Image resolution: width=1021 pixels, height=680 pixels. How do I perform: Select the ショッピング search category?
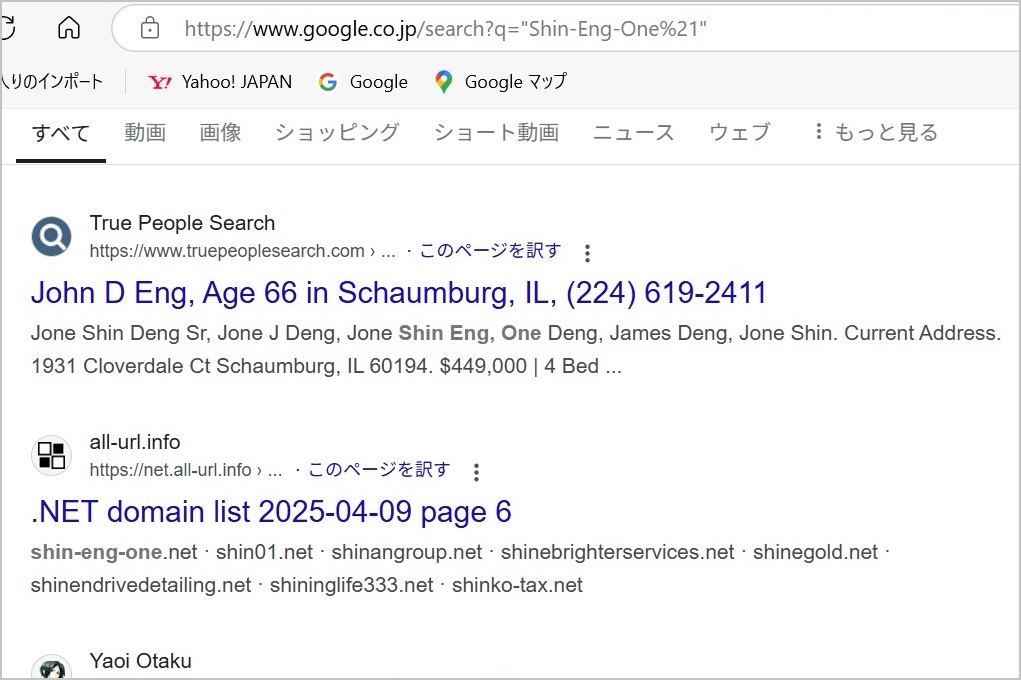(x=336, y=132)
